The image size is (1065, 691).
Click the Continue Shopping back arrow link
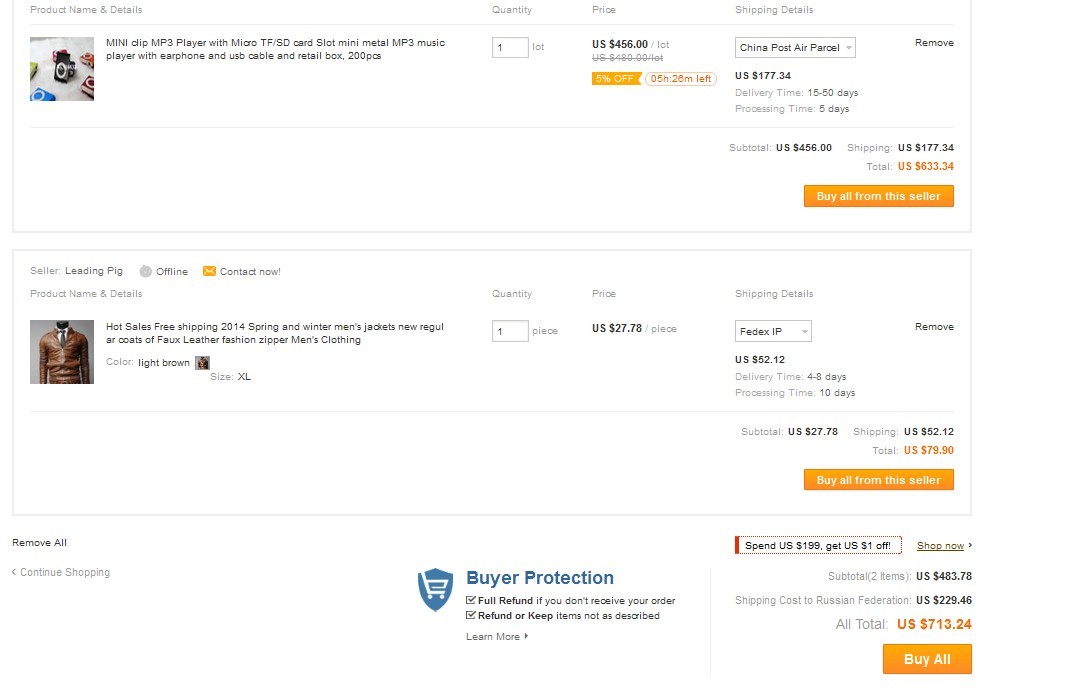tap(61, 573)
